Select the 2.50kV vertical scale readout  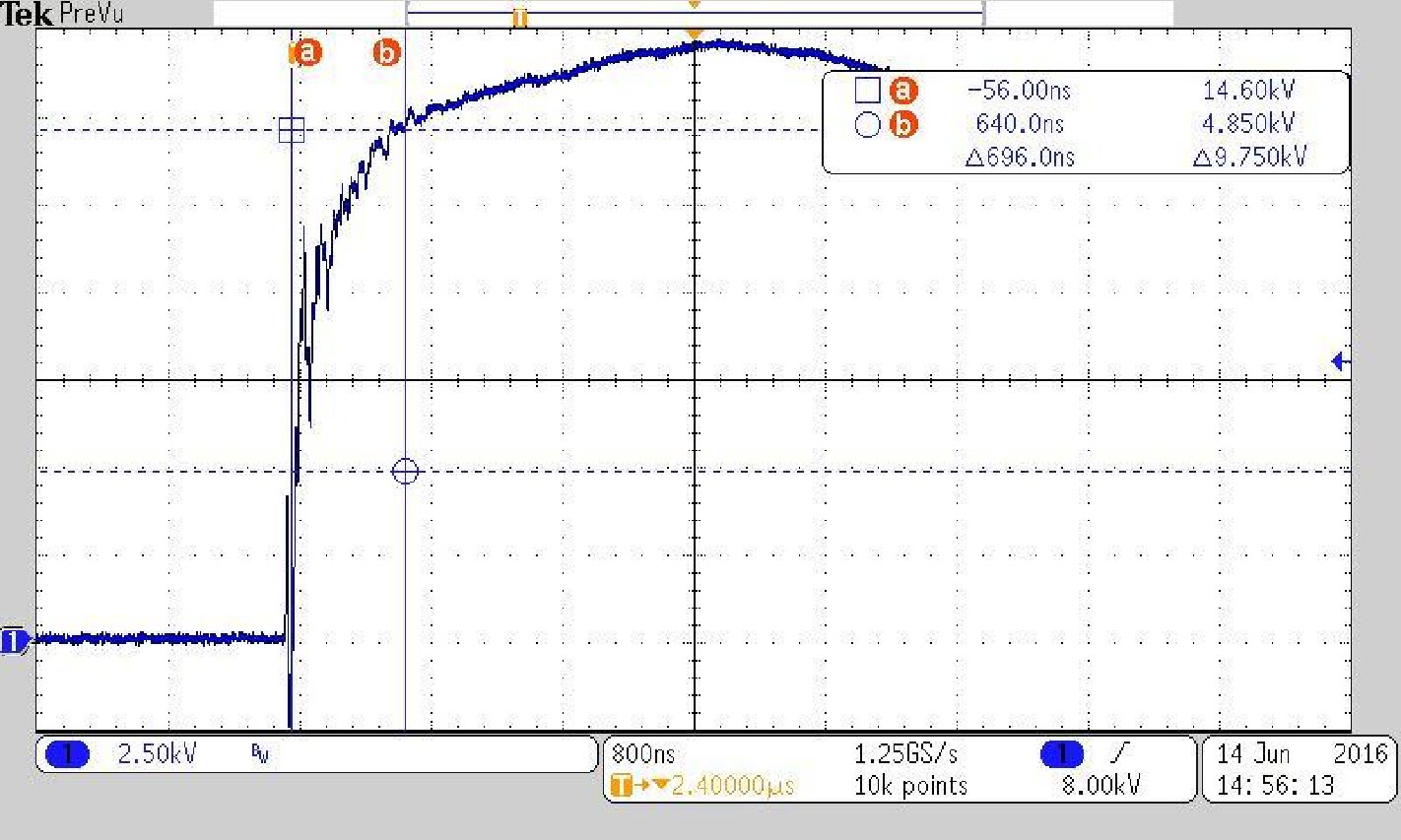pos(157,755)
